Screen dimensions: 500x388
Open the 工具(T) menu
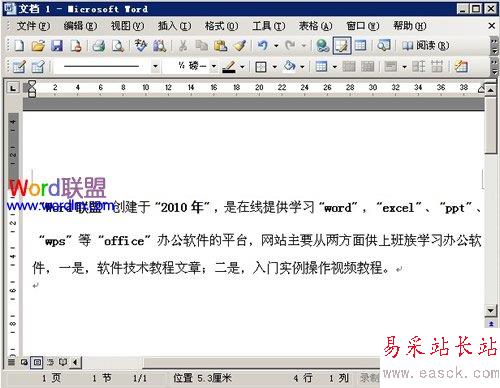(x=268, y=26)
